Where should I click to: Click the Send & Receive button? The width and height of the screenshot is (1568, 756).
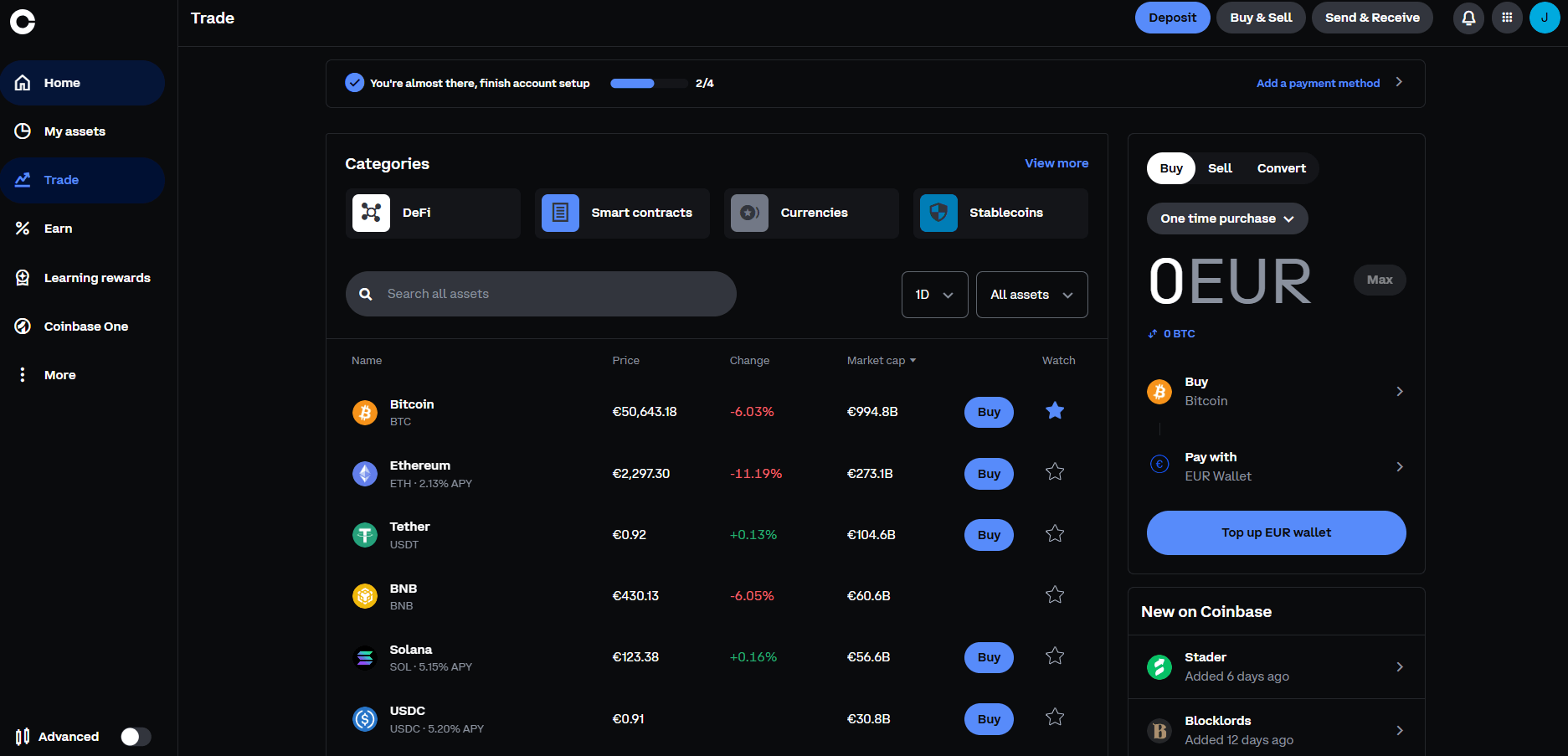point(1372,18)
